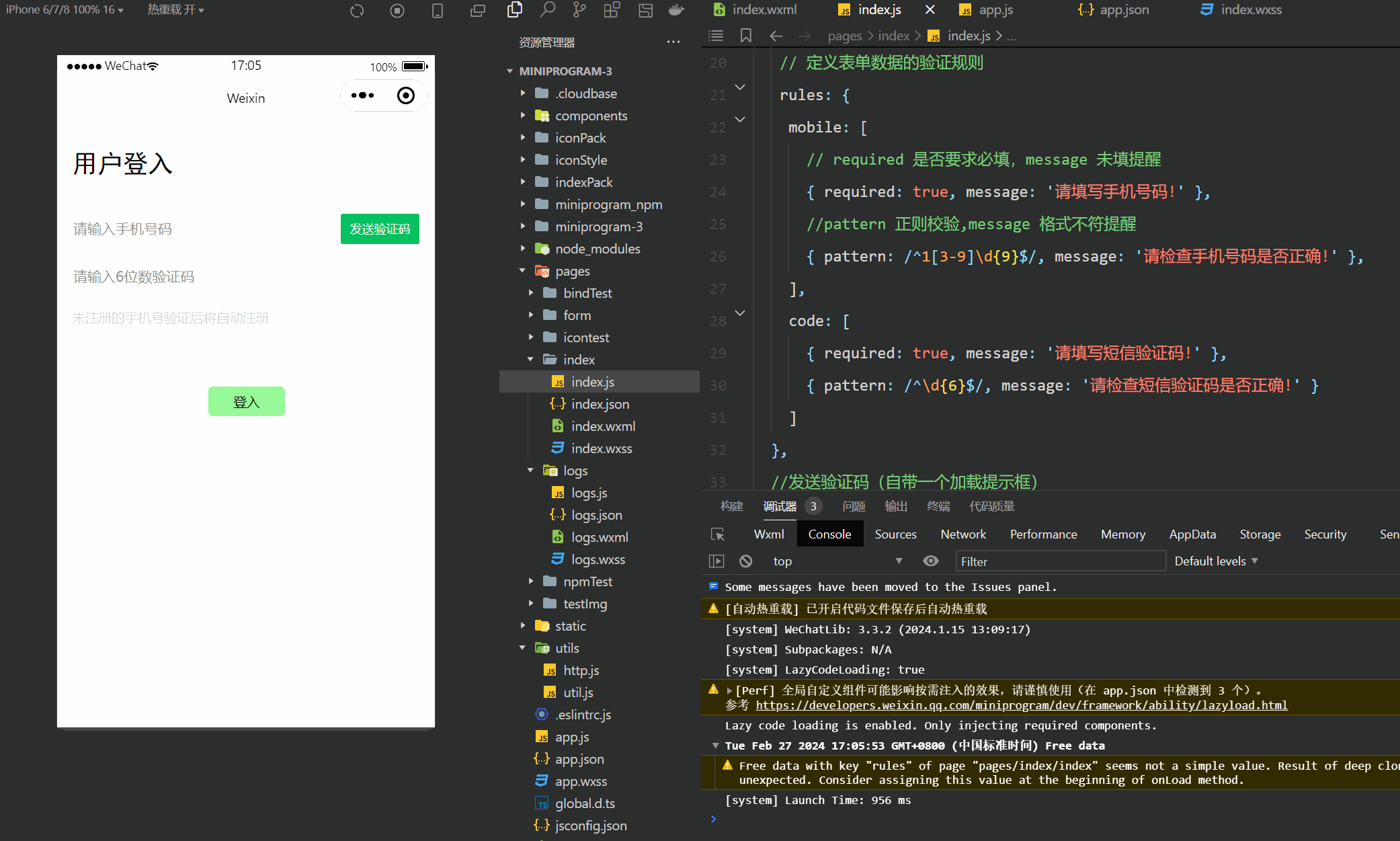Expand the utils folder in file tree
Screen dimensions: 1400x841
[x=521, y=648]
